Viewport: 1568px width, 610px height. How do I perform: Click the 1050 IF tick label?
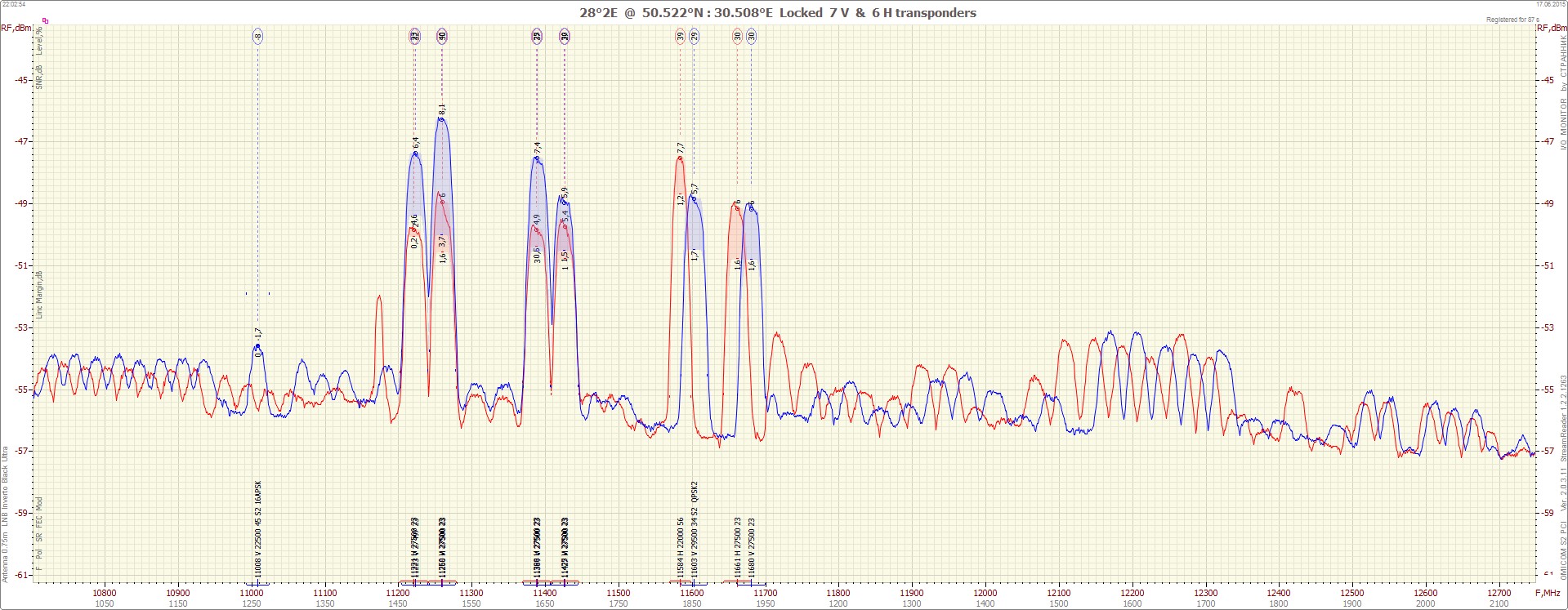point(105,604)
